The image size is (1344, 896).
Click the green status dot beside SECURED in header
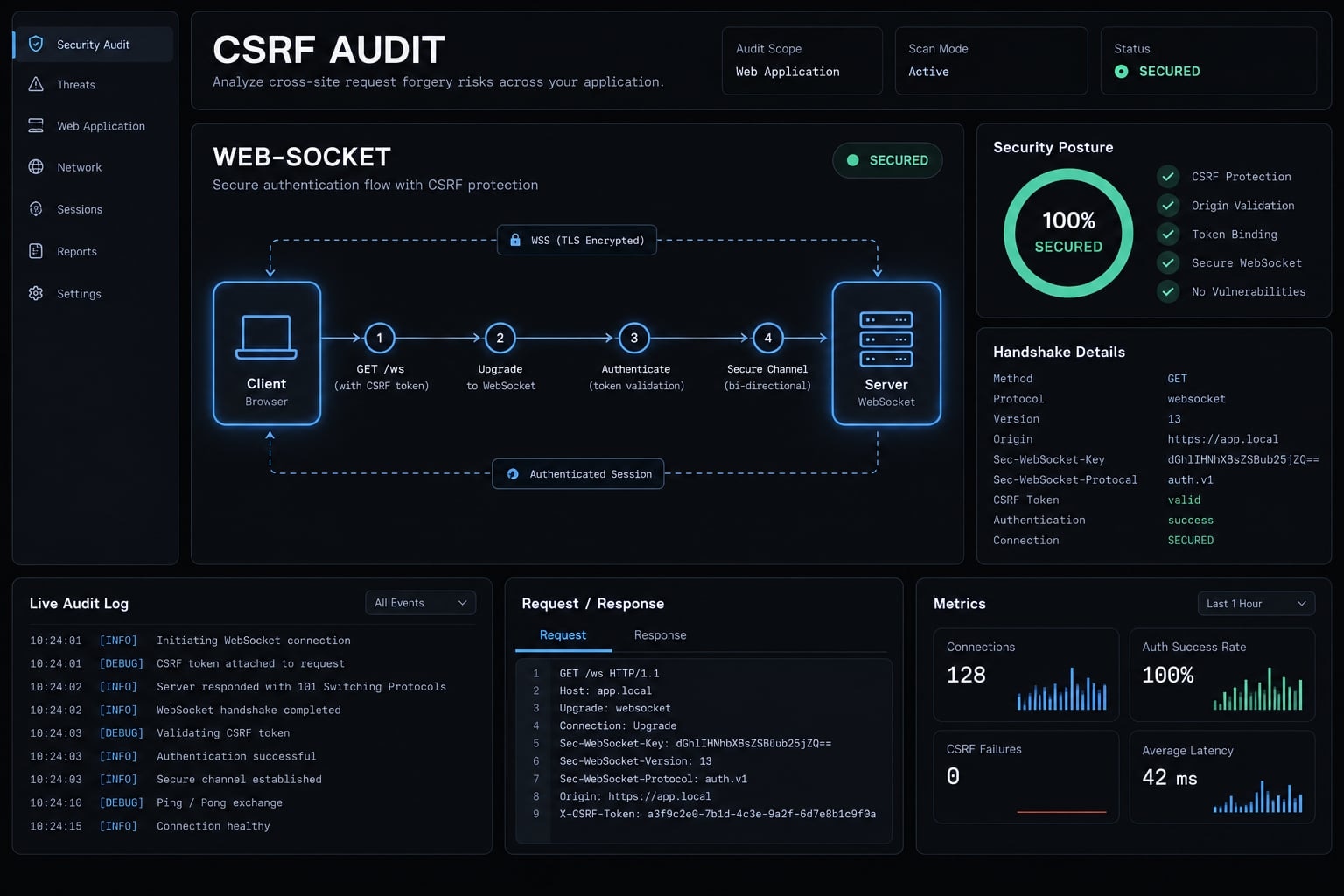(1121, 71)
